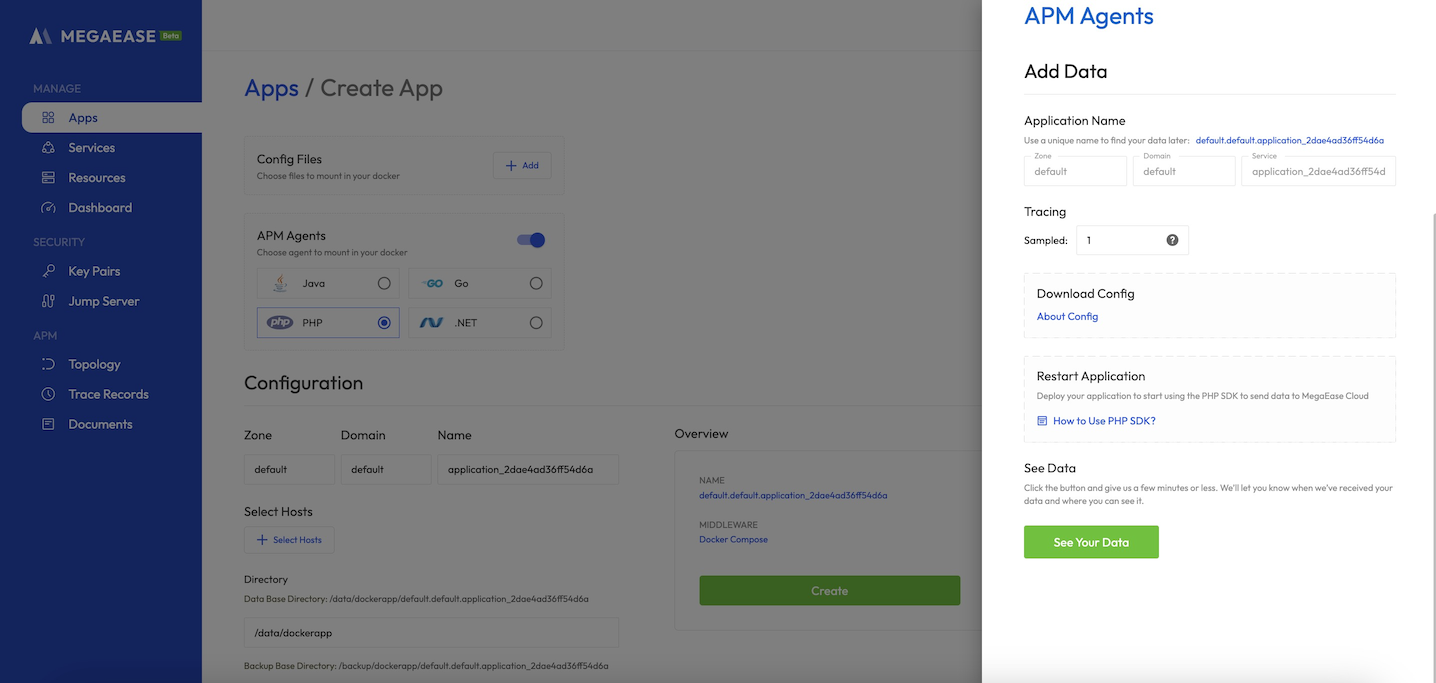Click the Services icon in sidebar
The image size is (1436, 683).
48,148
